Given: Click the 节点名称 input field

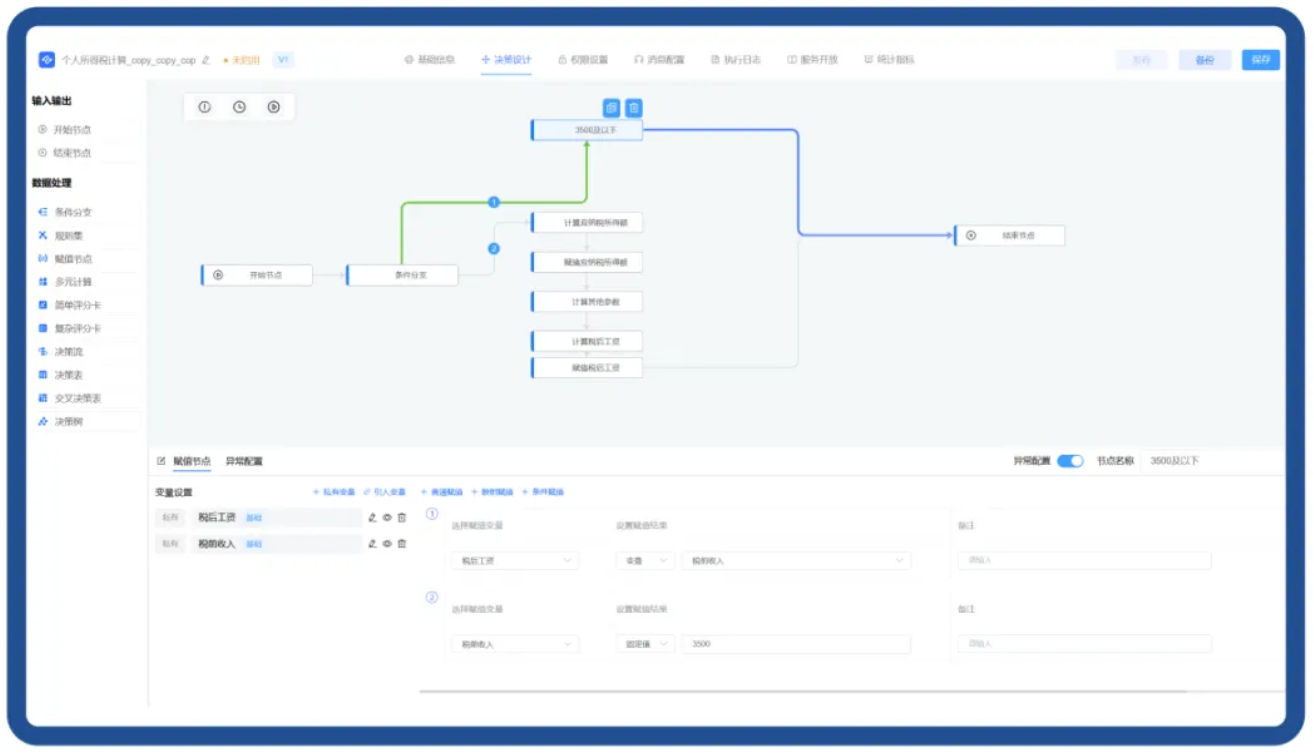Looking at the screenshot, I should point(1210,461).
